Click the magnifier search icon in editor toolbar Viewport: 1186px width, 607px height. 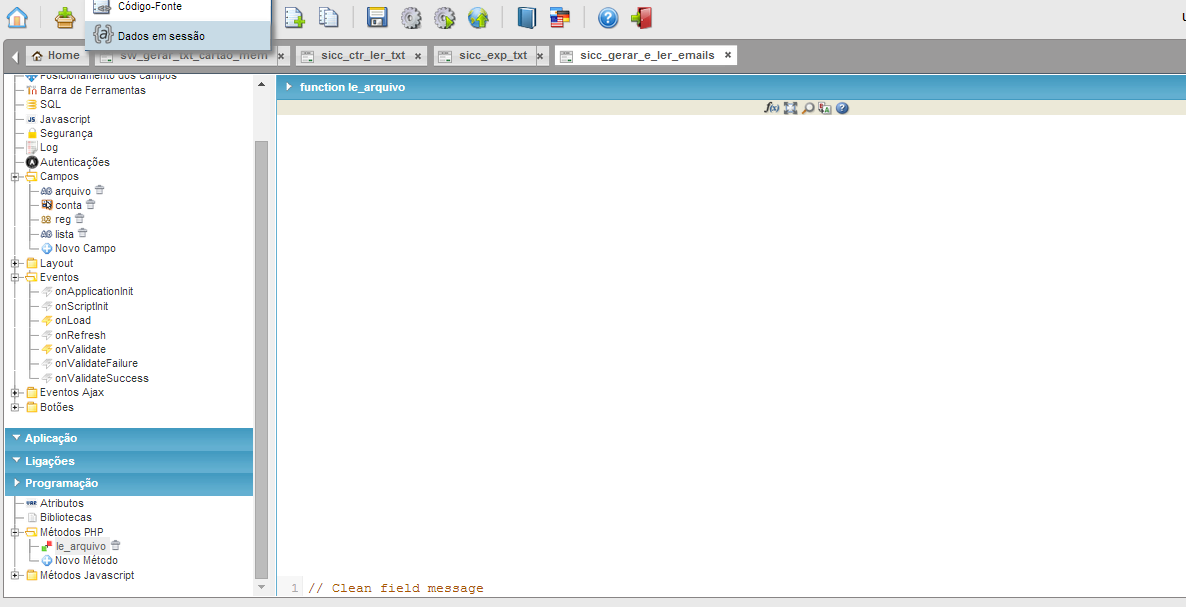(808, 108)
